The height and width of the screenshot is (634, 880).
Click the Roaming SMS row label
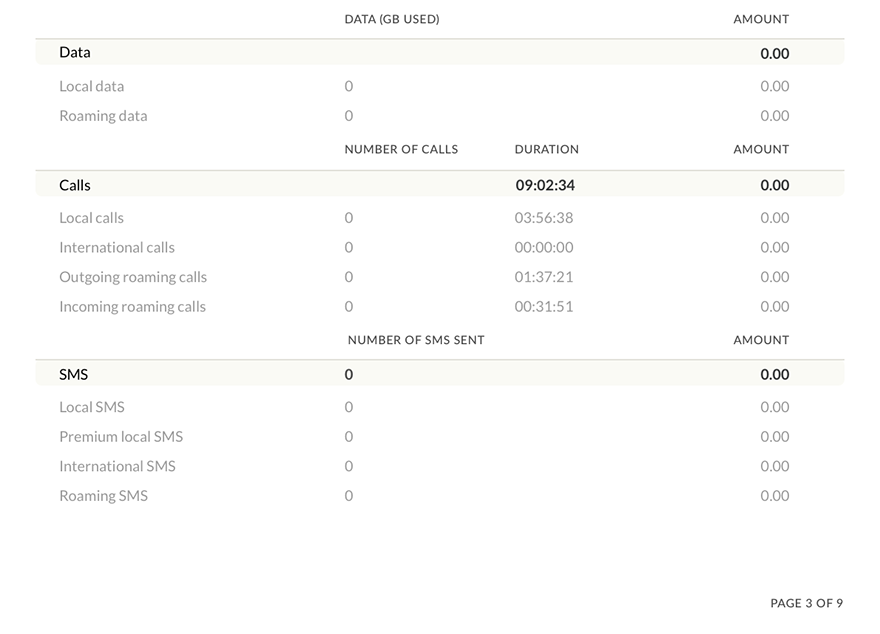pos(103,496)
